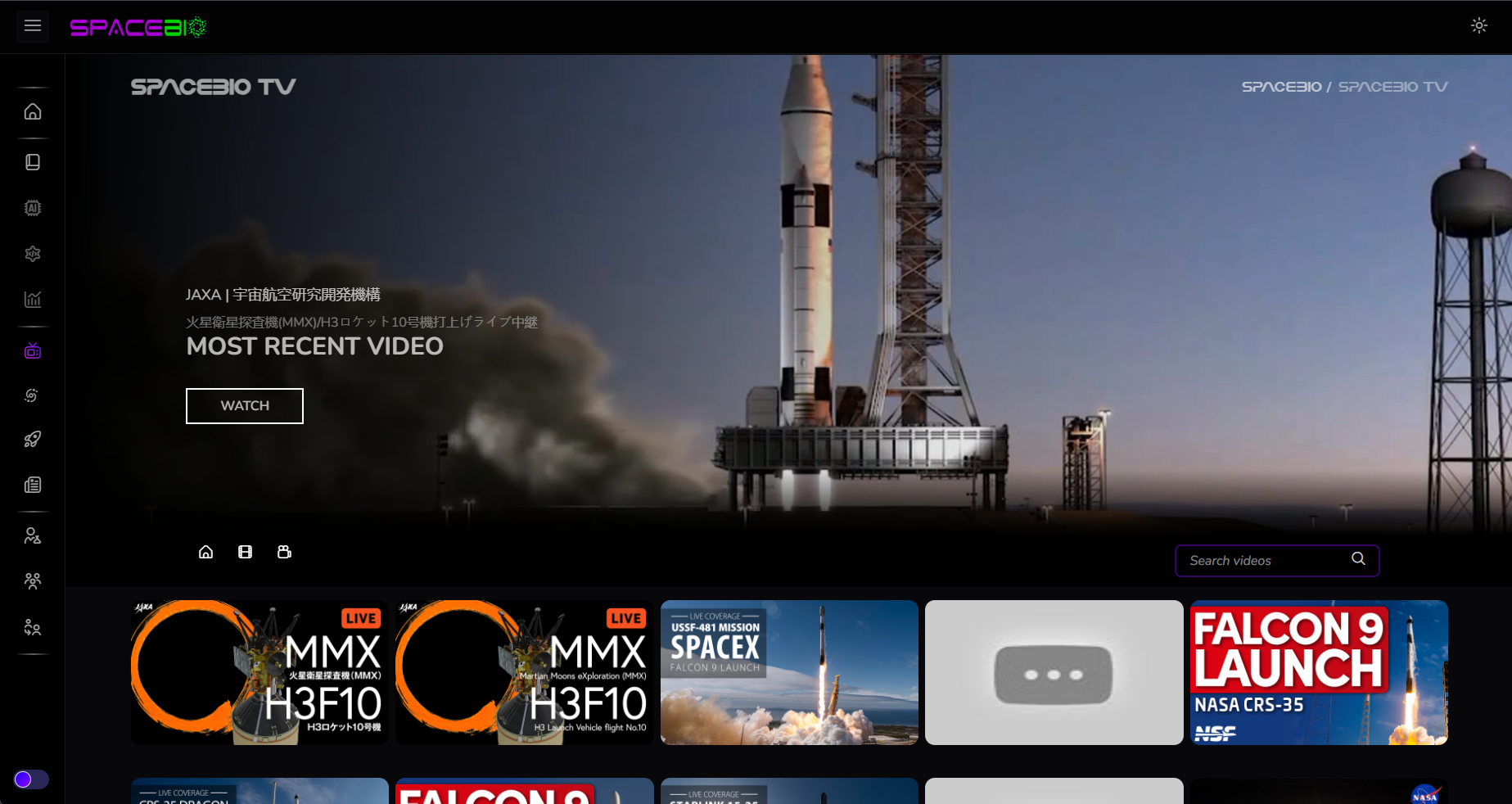Go to Home in the sidebar
The image size is (1512, 804).
(33, 111)
